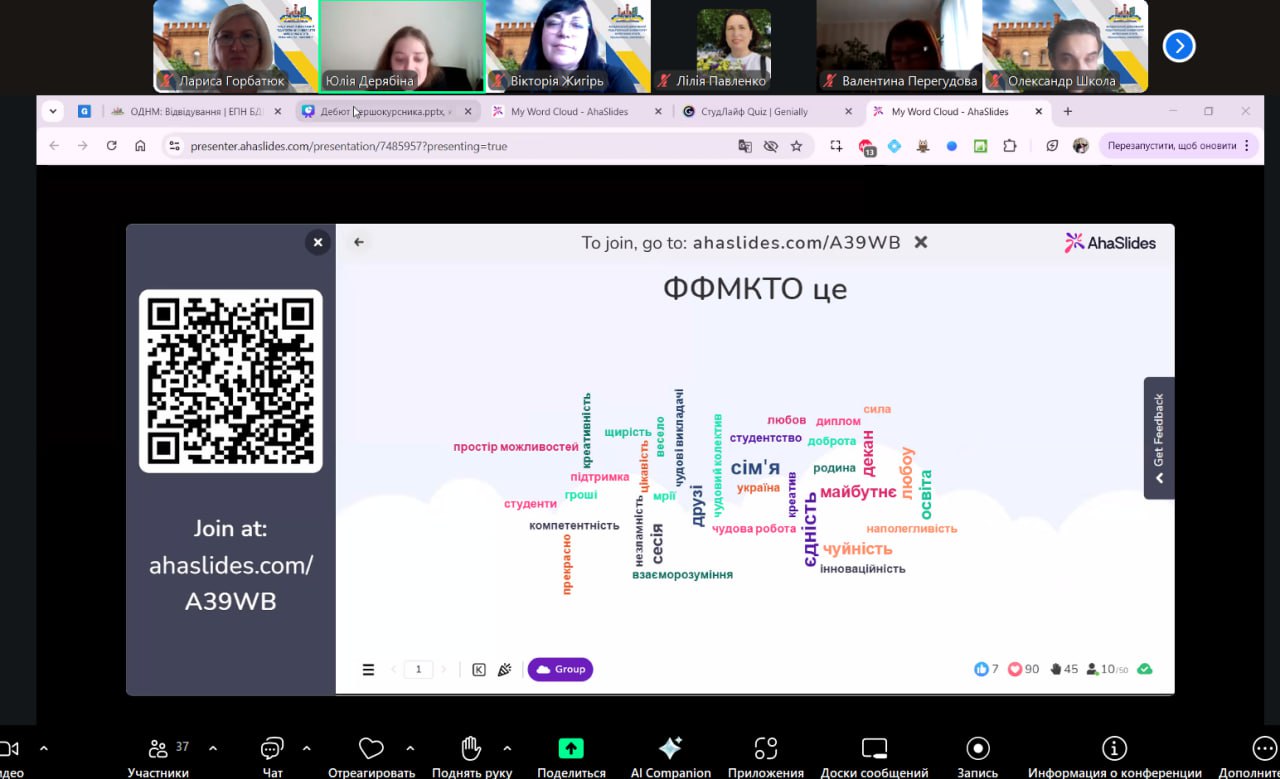This screenshot has width=1280, height=779.
Task: Open Zoom whiteboards icon
Action: coord(874,749)
